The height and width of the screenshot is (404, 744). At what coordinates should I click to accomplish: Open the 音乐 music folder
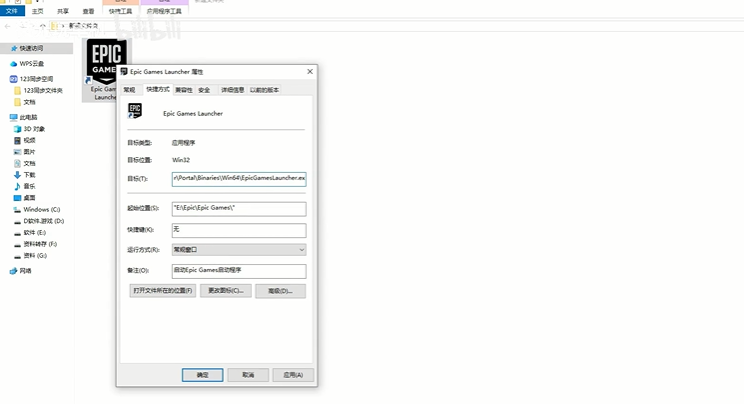click(x=29, y=186)
